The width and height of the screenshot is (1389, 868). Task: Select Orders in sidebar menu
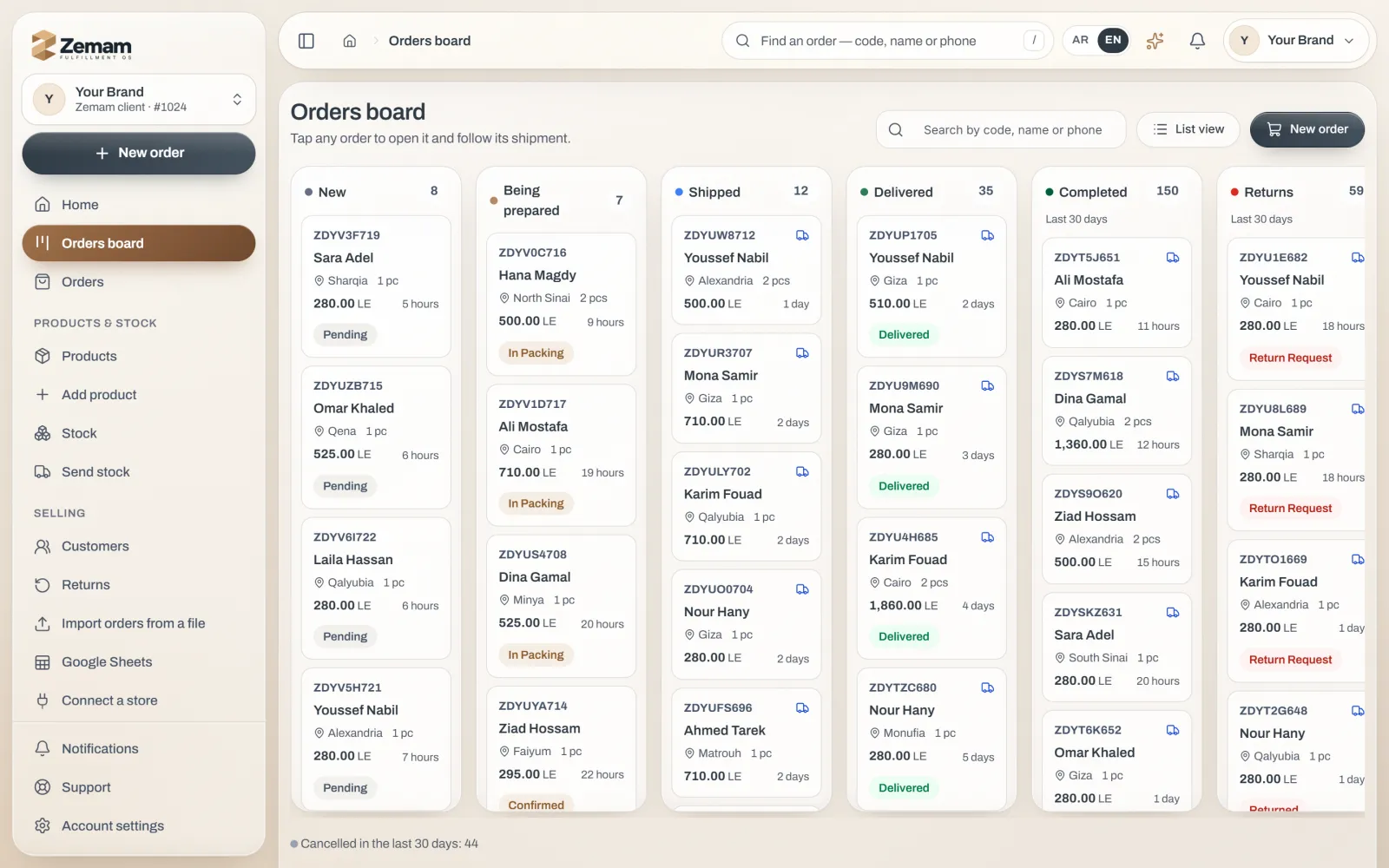coord(139,282)
